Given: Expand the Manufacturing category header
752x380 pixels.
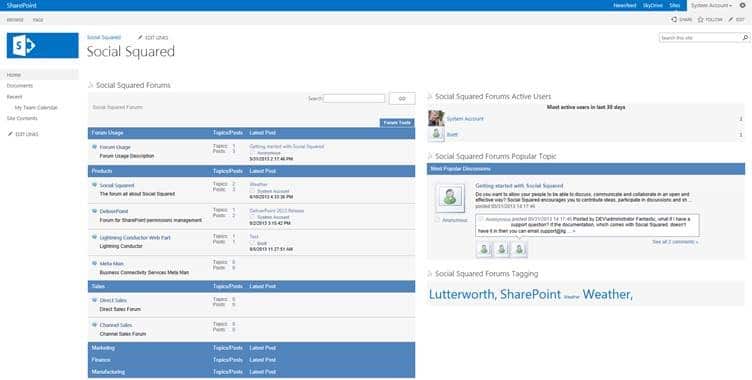Looking at the screenshot, I should pos(251,372).
